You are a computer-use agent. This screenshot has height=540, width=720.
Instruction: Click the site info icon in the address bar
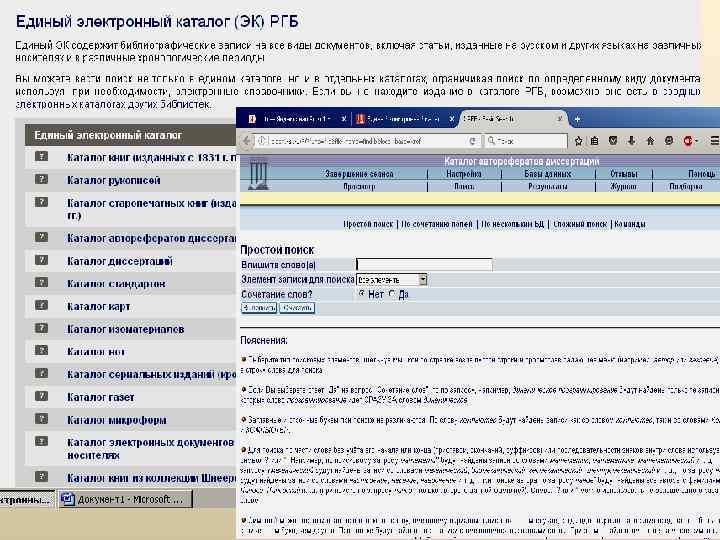(262, 141)
